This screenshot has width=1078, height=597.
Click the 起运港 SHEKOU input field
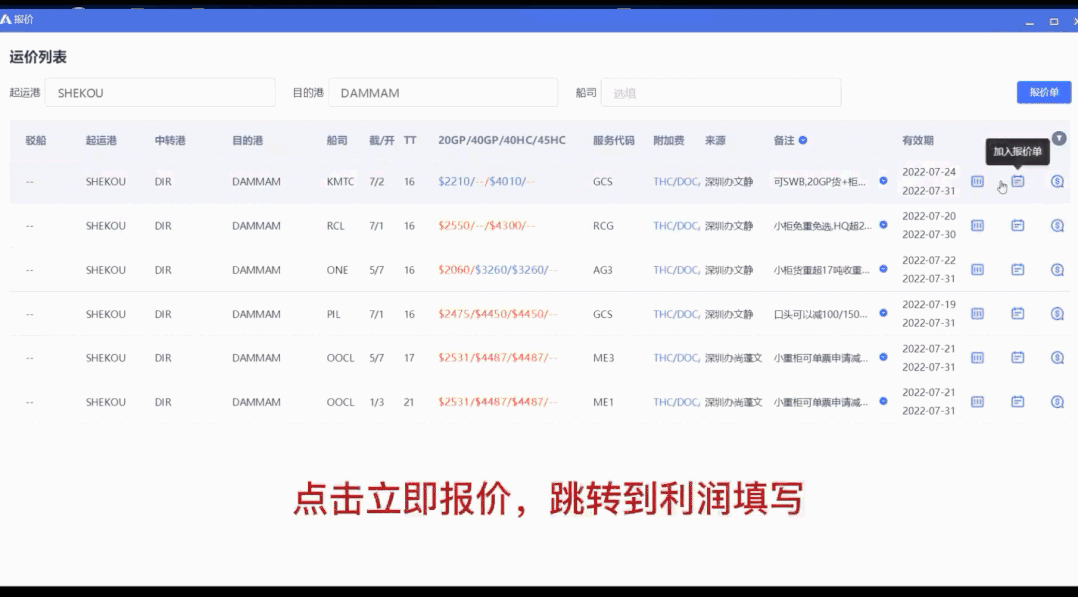pos(160,91)
